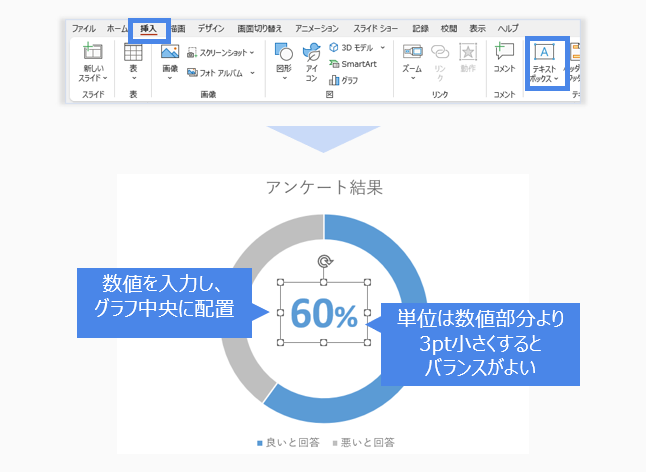Open the ファイル menu tab
Screen dimensions: 646x472
pyautogui.click(x=83, y=28)
